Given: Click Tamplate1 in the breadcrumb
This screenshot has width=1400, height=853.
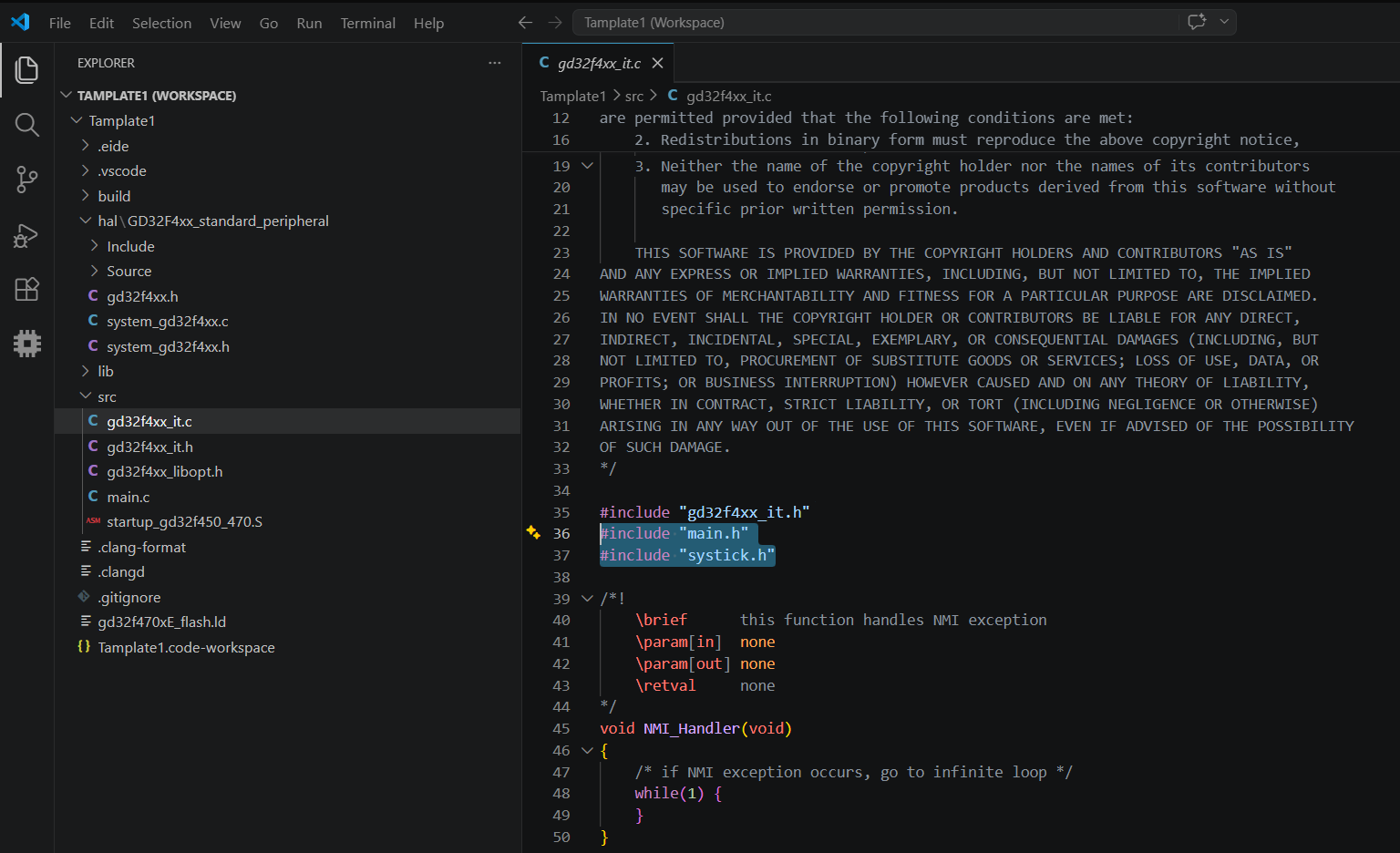Looking at the screenshot, I should (x=572, y=96).
